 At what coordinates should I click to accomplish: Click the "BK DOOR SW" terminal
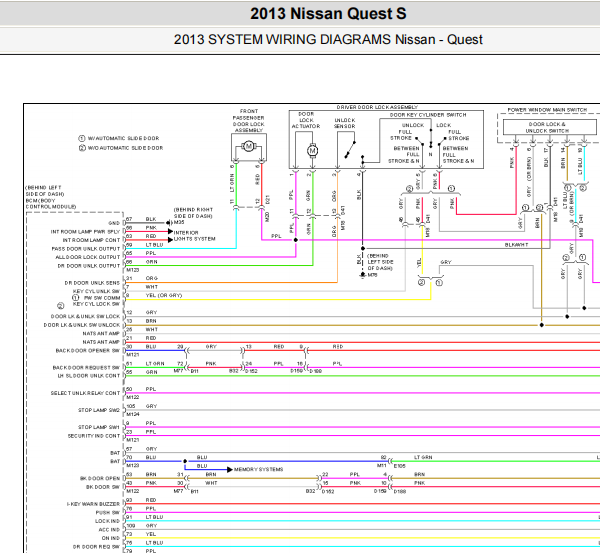(x=103, y=487)
